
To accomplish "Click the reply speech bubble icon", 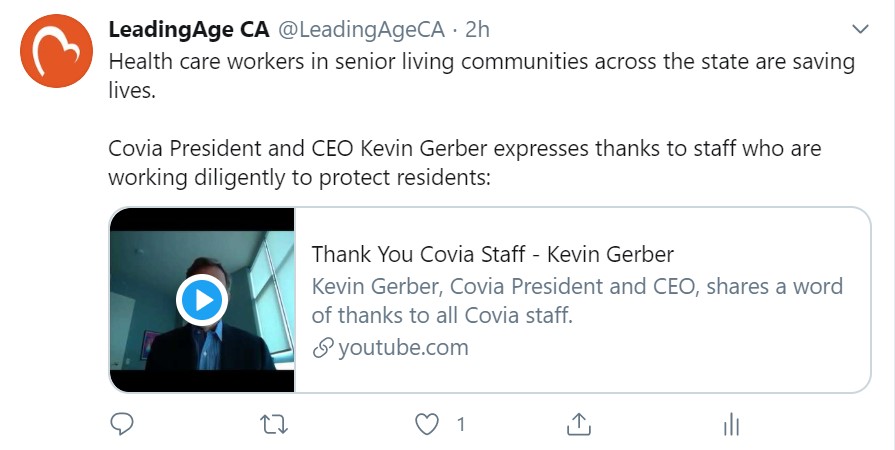I will (x=122, y=424).
